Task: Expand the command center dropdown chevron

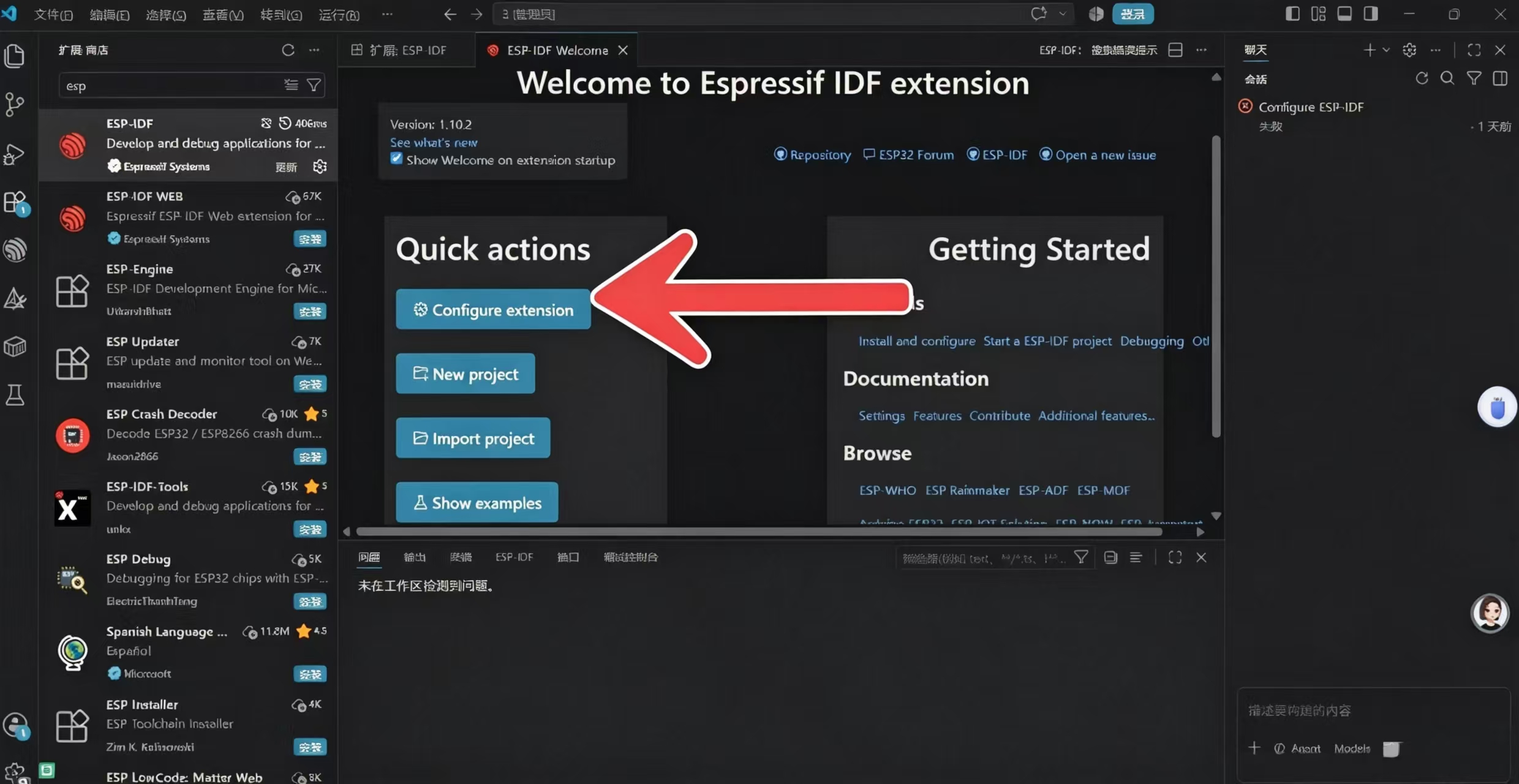Action: click(x=1063, y=14)
